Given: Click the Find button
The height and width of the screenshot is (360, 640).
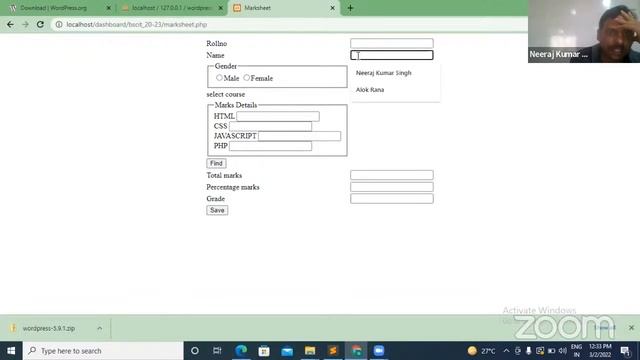Looking at the screenshot, I should [x=216, y=163].
